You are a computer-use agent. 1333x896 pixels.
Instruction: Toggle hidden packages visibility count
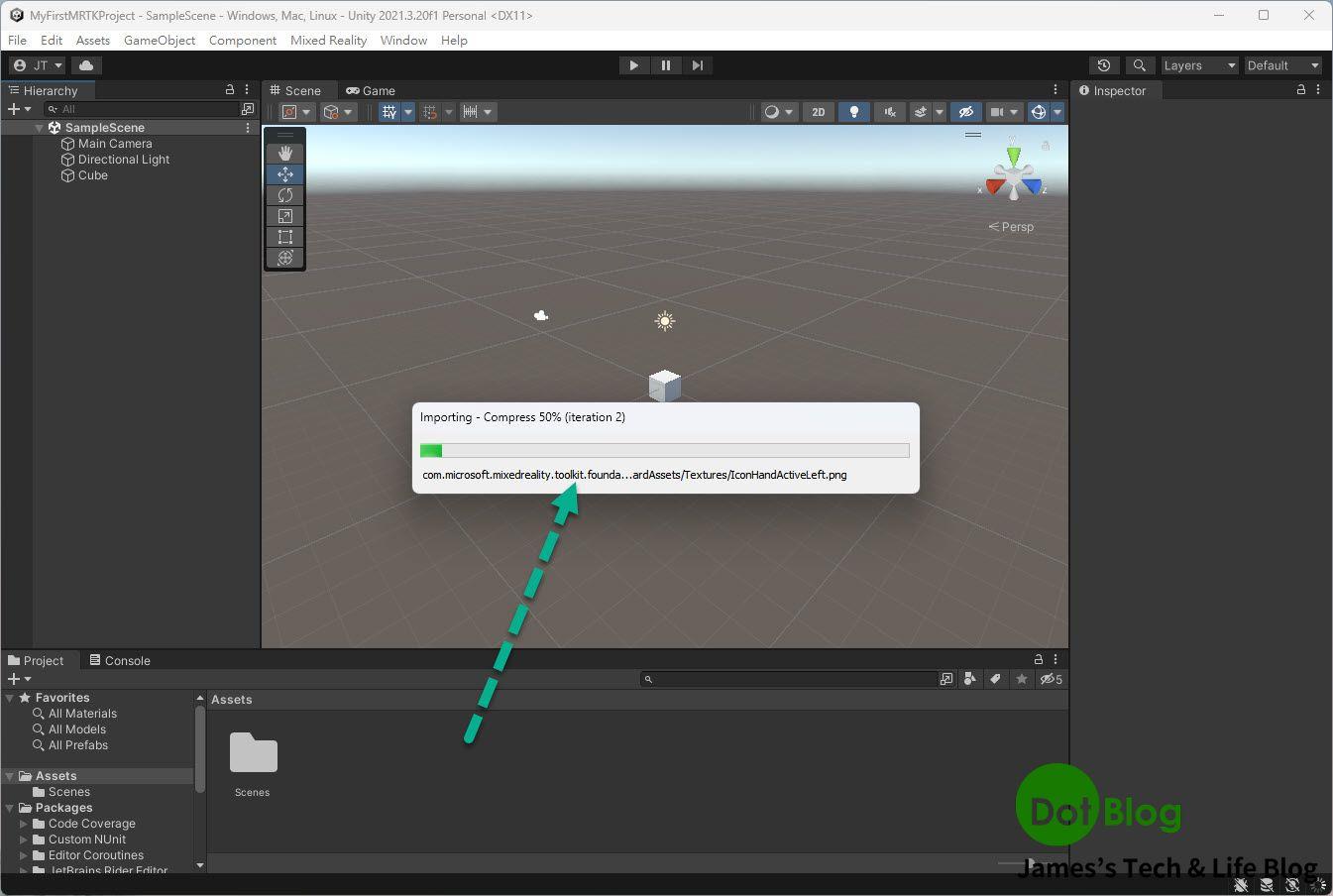1052,679
